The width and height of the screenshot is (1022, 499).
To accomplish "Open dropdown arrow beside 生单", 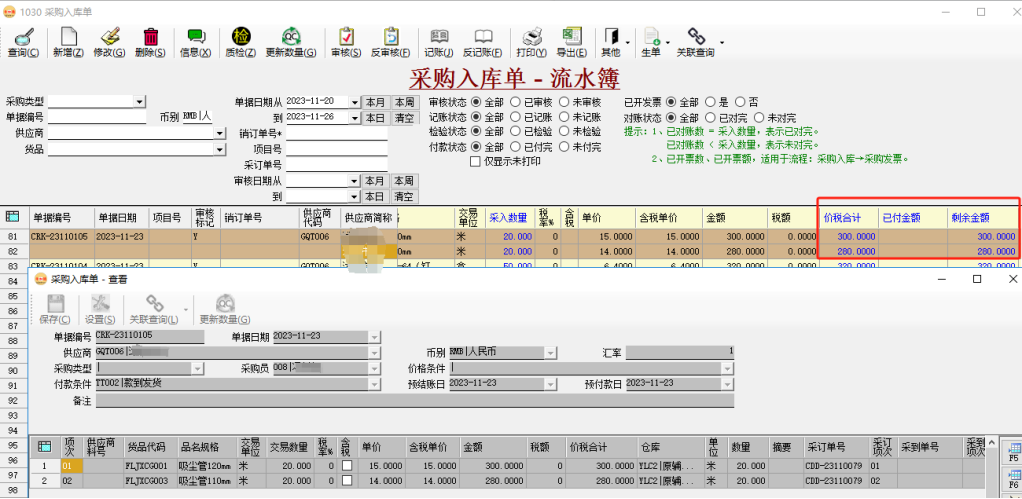I will point(667,43).
